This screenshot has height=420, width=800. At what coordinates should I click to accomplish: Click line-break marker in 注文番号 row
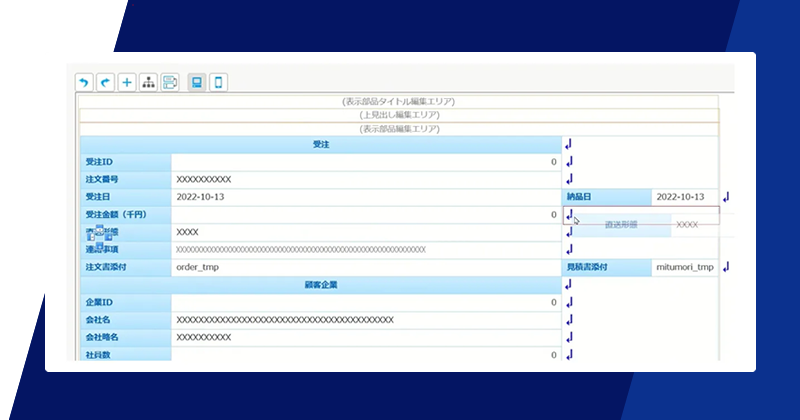569,179
